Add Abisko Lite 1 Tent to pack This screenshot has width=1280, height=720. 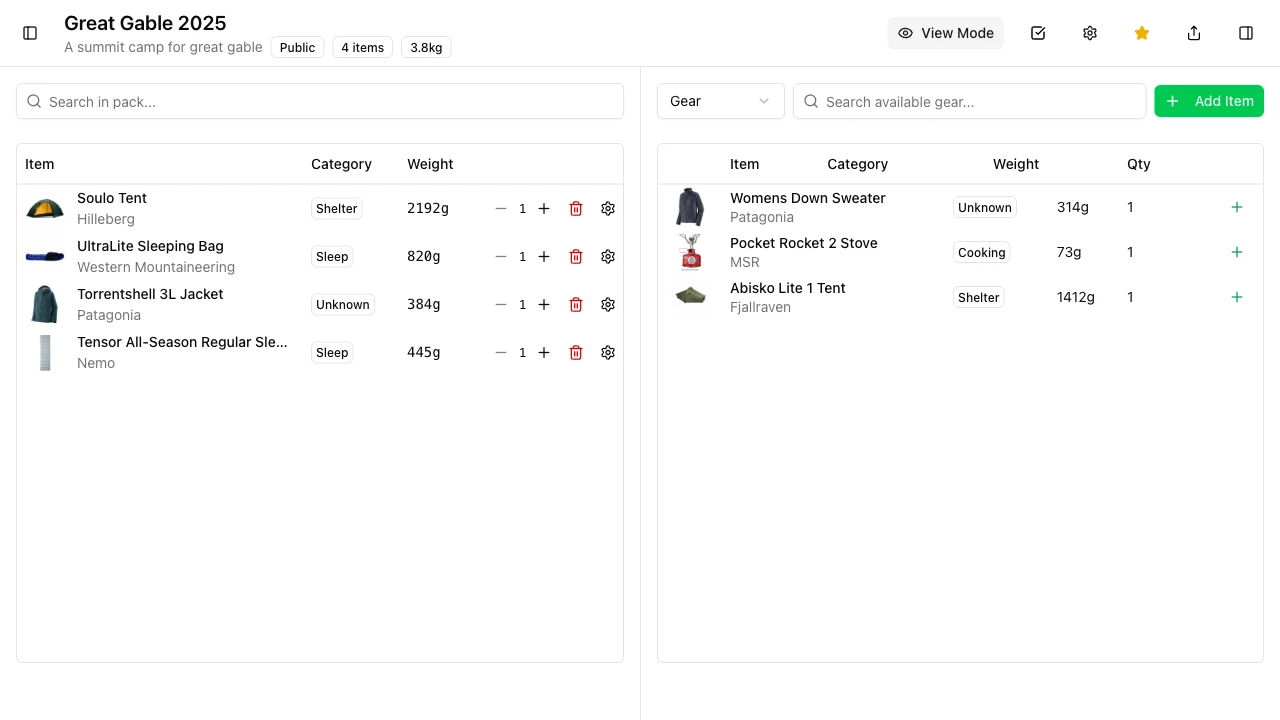1237,297
